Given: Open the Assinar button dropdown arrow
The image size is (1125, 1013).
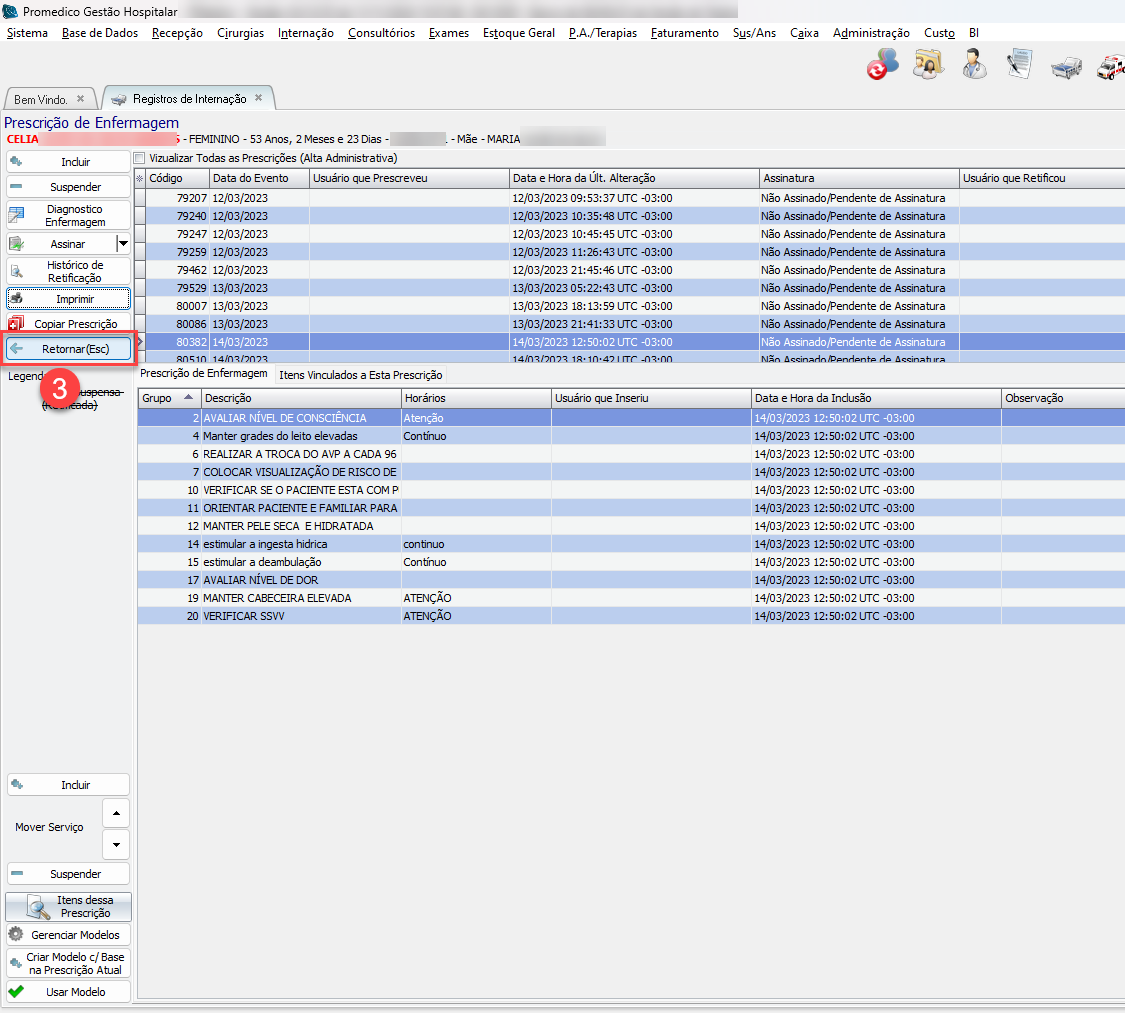Looking at the screenshot, I should (123, 243).
